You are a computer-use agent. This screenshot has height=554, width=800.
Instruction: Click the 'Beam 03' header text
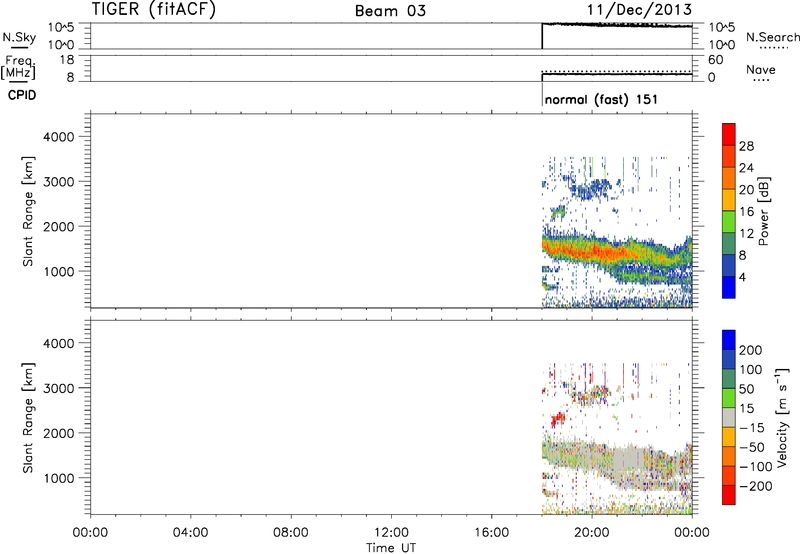tap(390, 11)
